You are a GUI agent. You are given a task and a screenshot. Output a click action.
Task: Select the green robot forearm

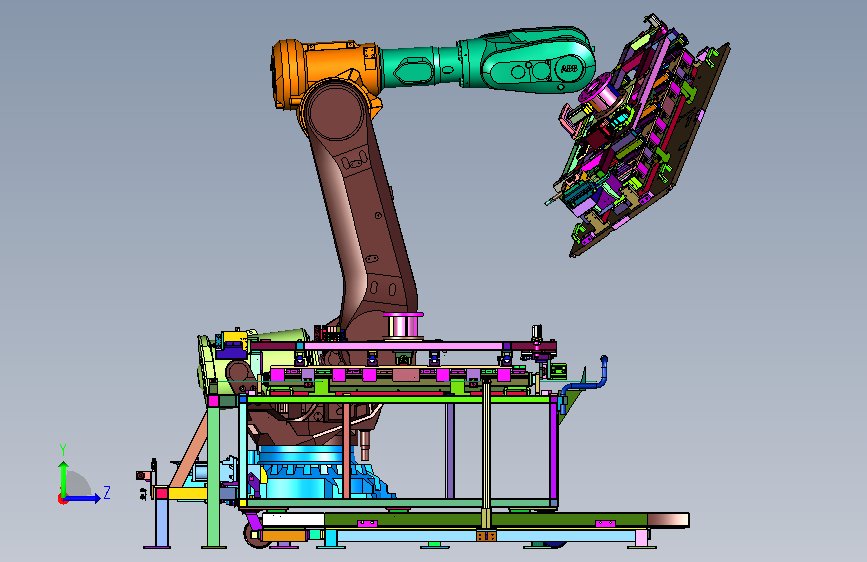[x=487, y=61]
